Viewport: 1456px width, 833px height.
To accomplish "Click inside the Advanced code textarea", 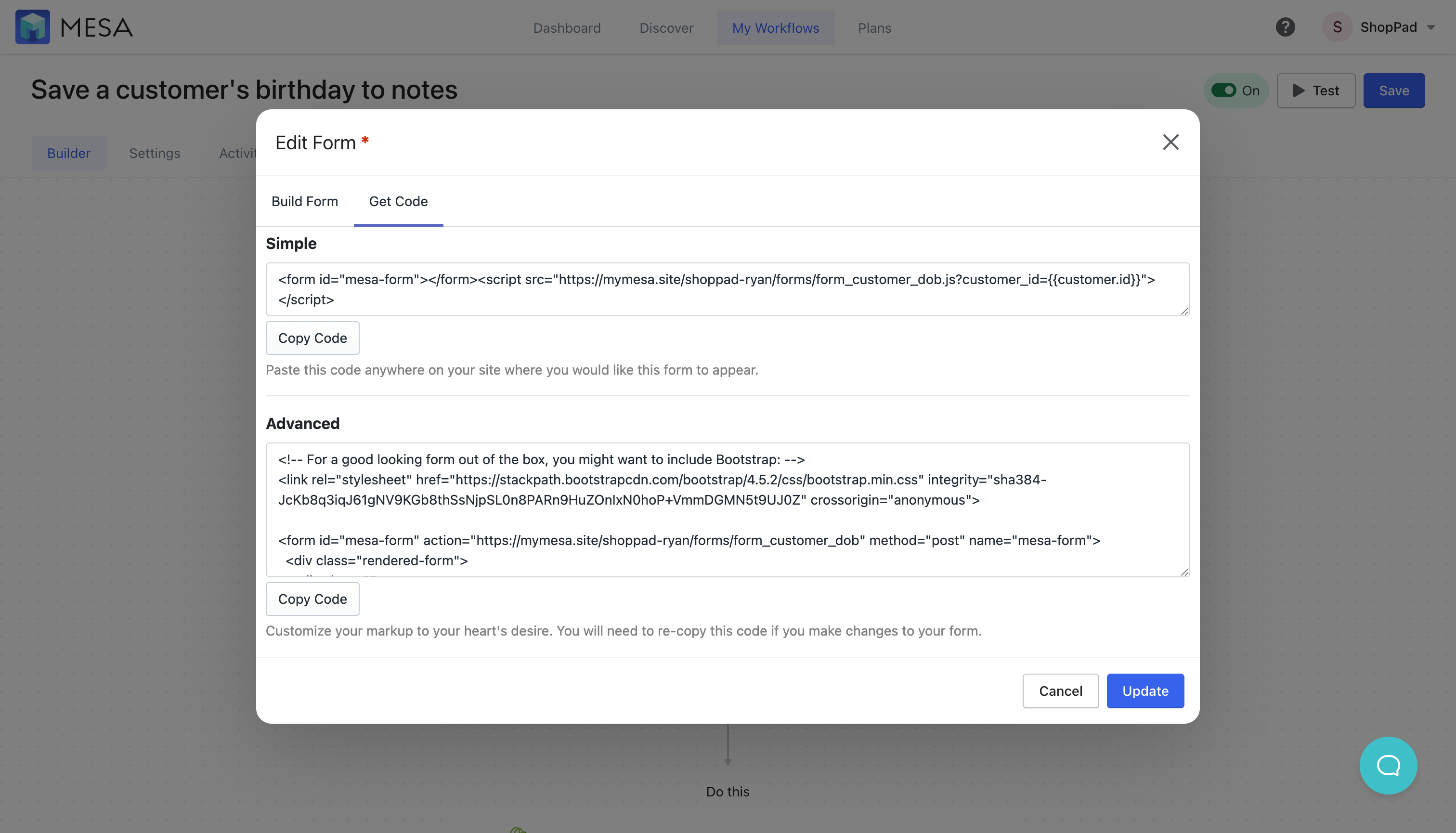I will coord(727,509).
